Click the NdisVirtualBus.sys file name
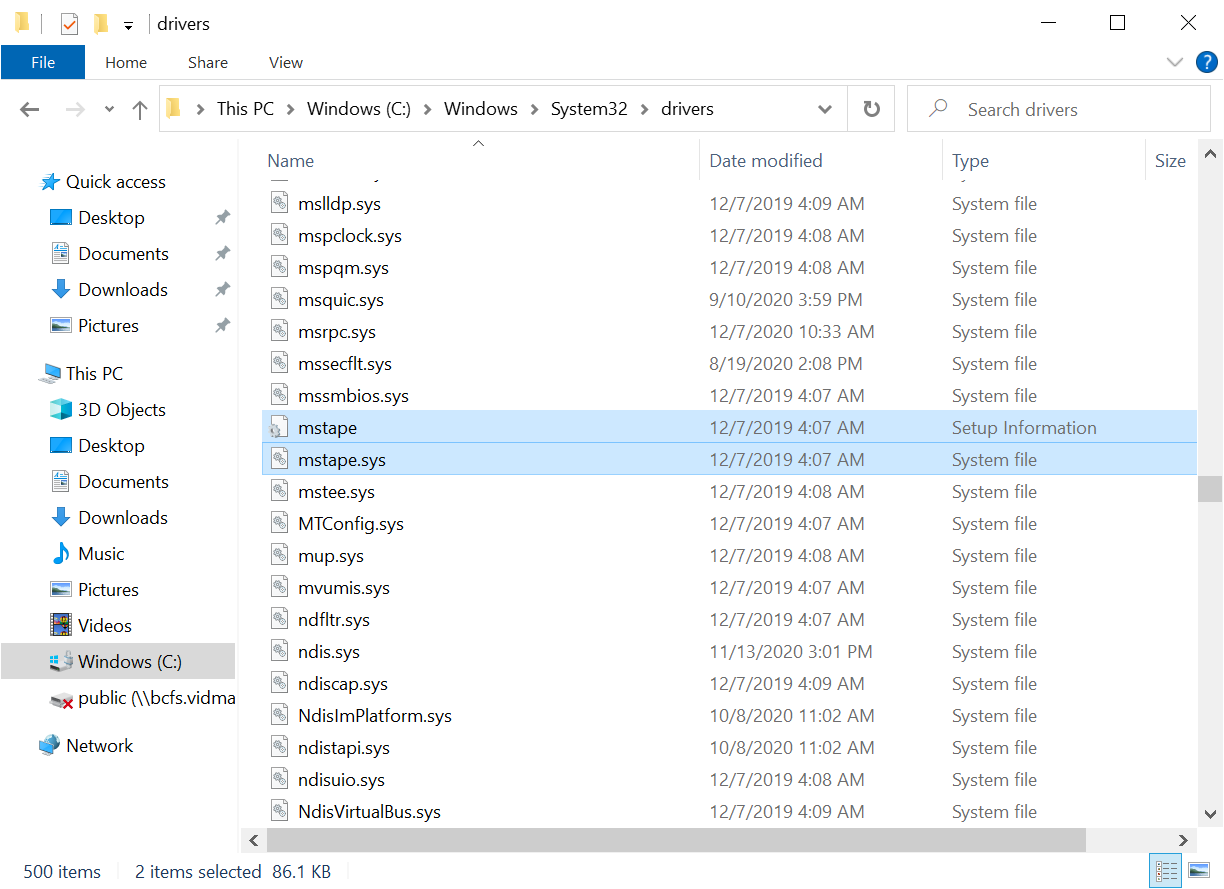The image size is (1224, 889). [x=369, y=812]
